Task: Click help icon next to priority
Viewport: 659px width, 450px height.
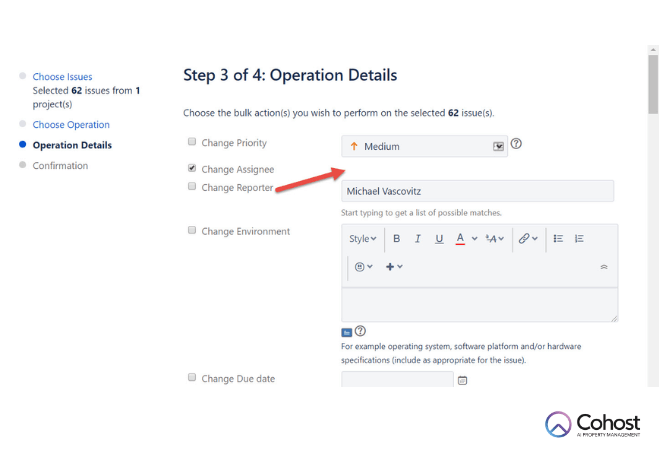Action: coord(516,144)
